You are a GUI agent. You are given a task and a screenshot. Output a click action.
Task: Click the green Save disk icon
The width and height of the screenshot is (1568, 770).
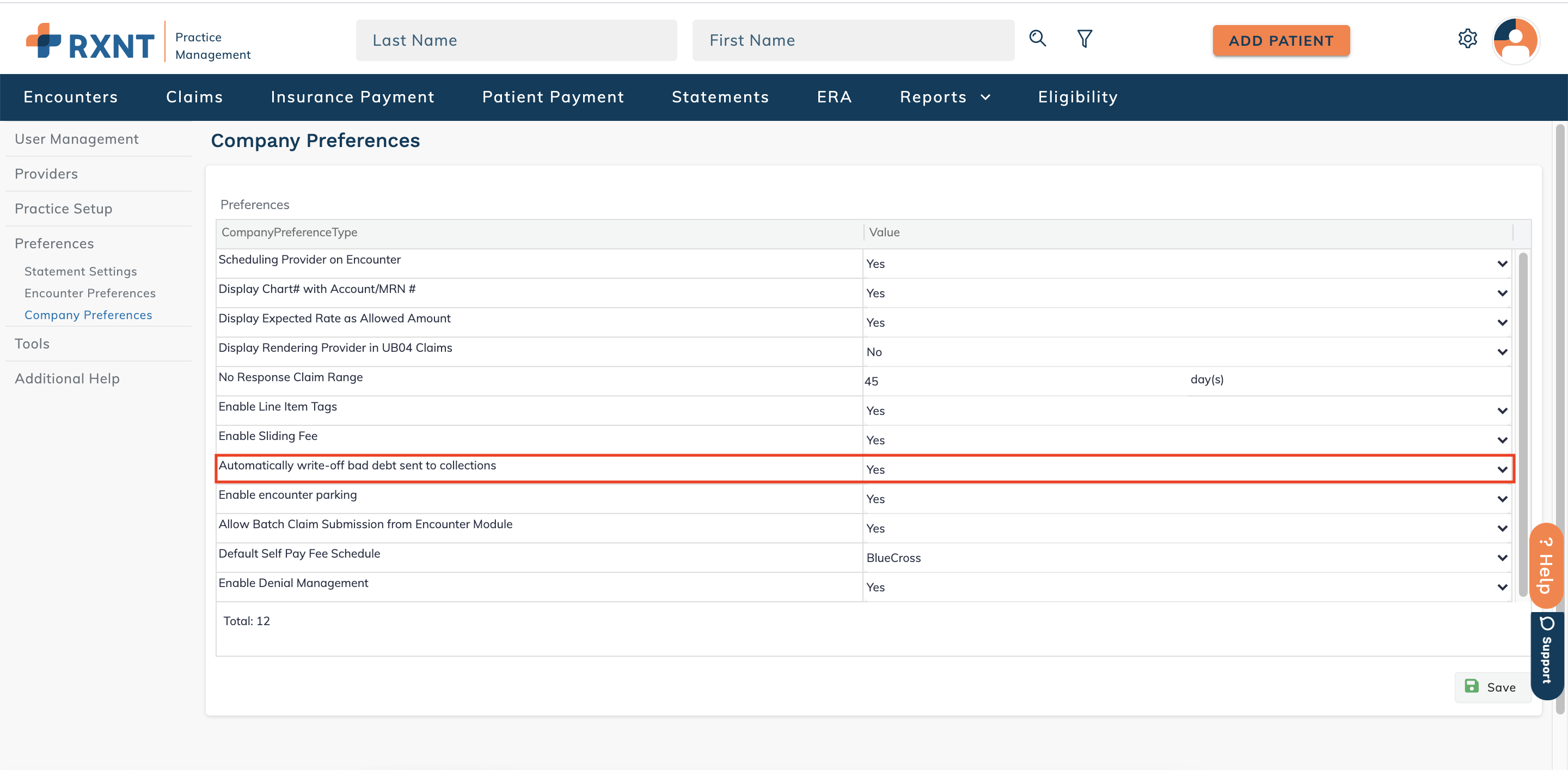[x=1472, y=686]
